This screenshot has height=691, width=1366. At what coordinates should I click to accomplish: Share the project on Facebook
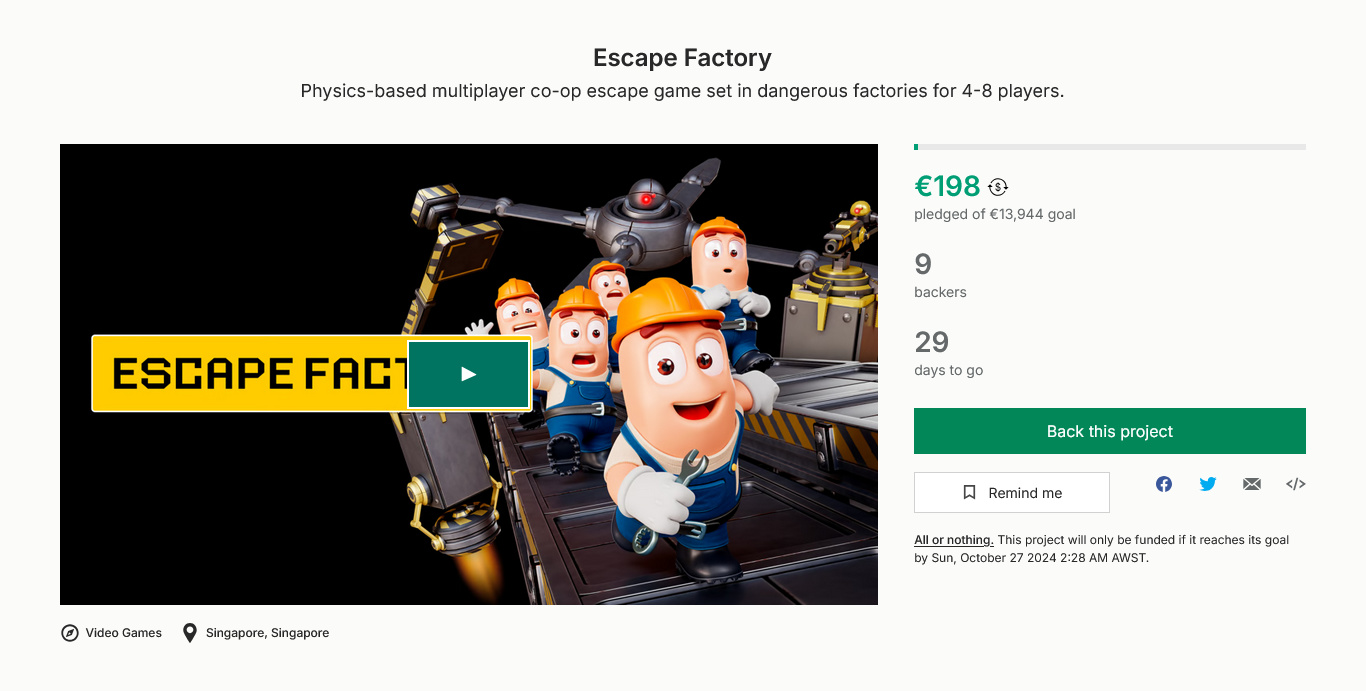click(x=1164, y=484)
